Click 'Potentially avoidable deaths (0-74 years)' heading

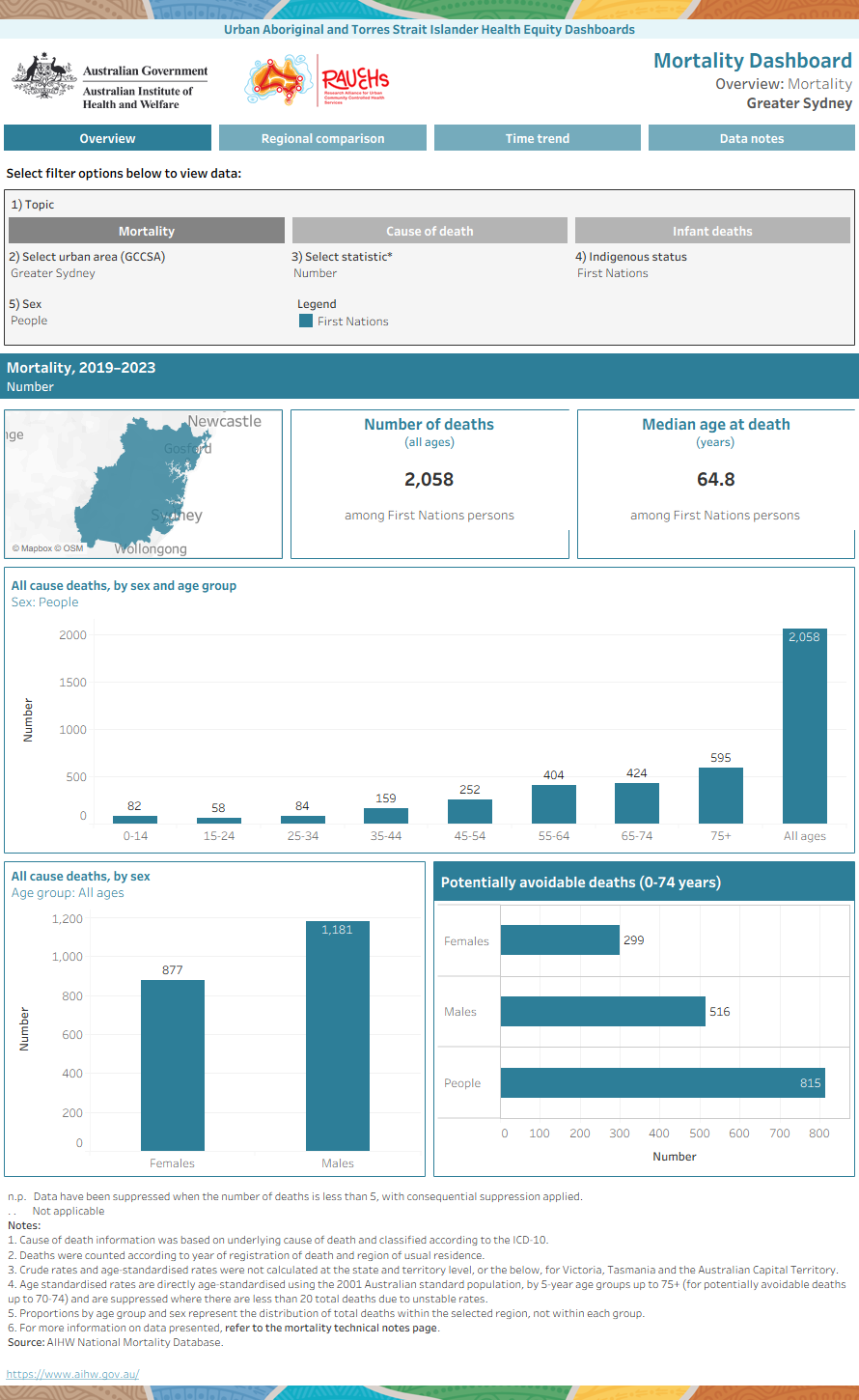click(x=581, y=882)
